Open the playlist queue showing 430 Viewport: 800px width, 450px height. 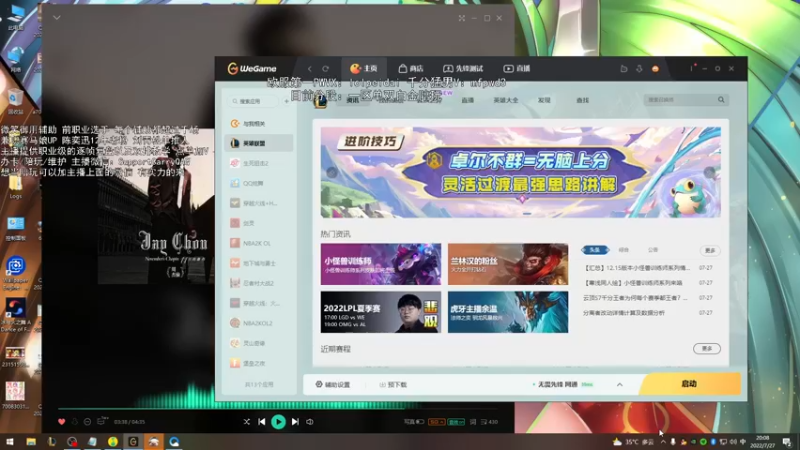489,422
